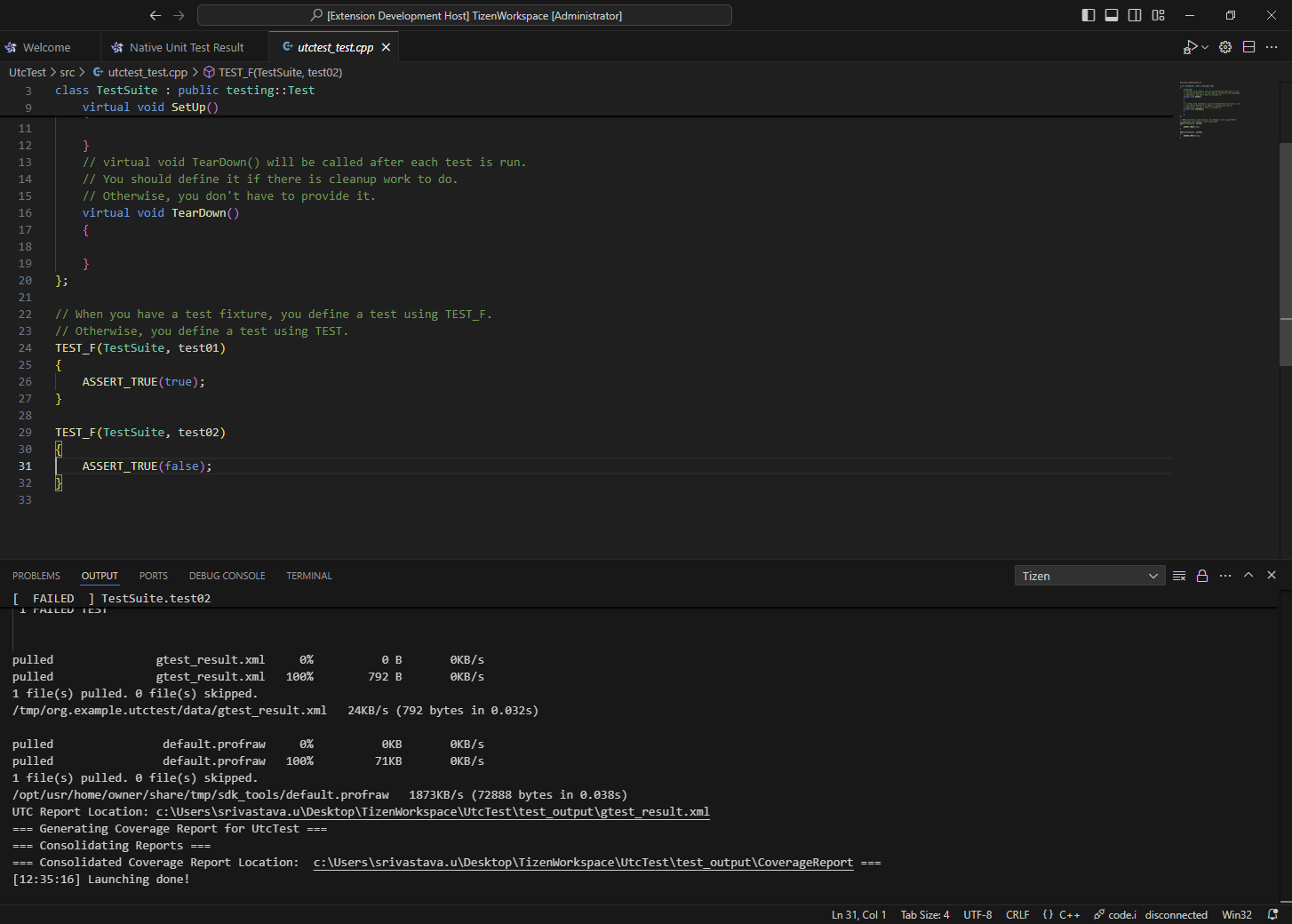Open more editor actions with ellipsis icon
Viewport: 1292px width, 924px height.
(1272, 47)
